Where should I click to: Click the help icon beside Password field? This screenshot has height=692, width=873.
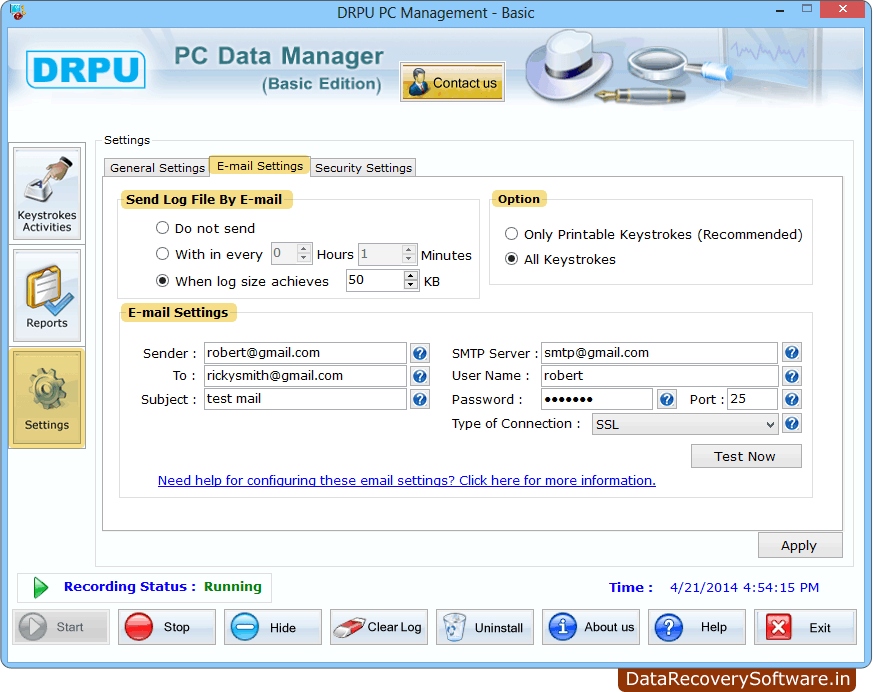pos(666,399)
